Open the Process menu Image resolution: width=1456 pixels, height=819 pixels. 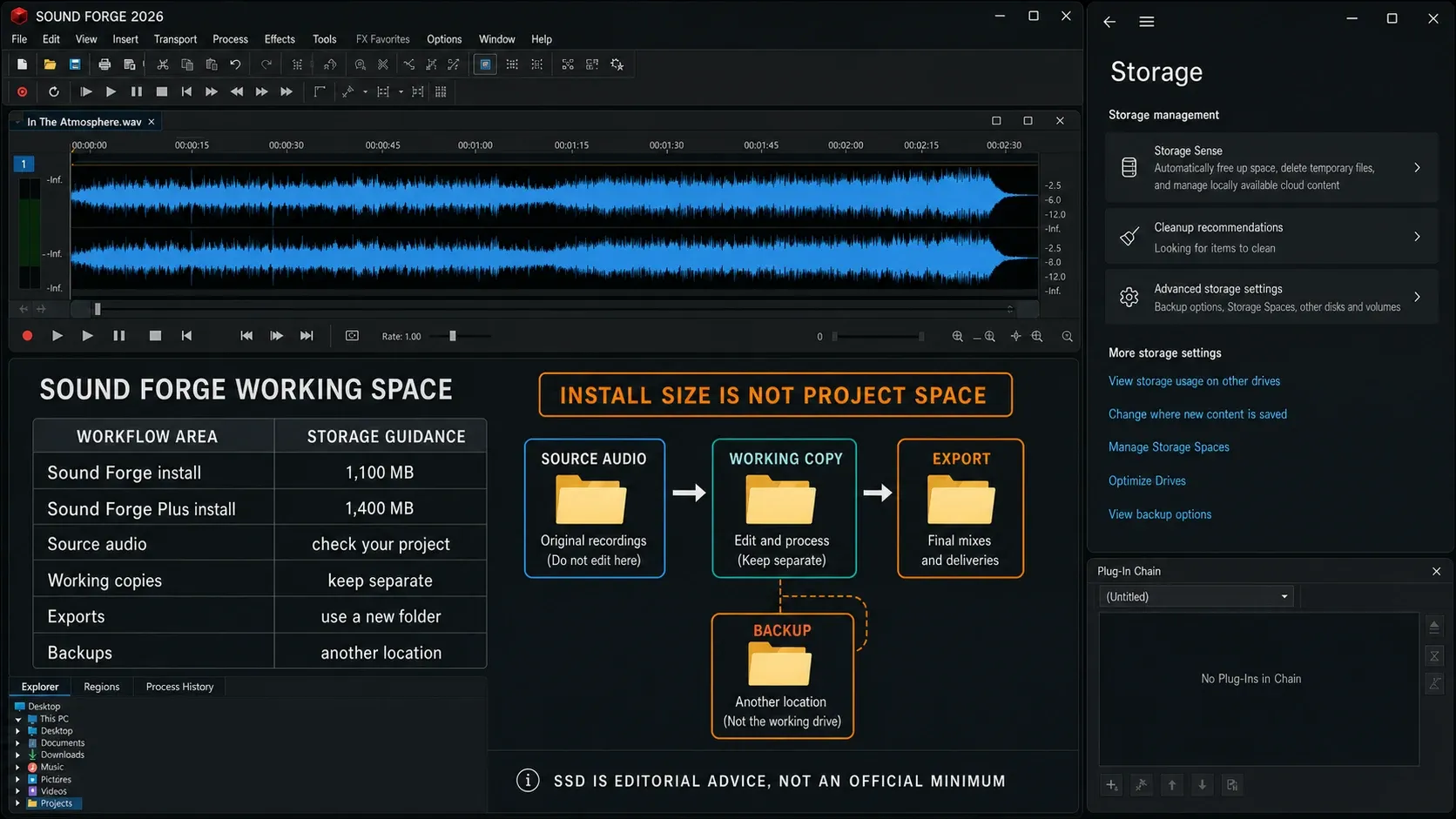click(x=230, y=39)
